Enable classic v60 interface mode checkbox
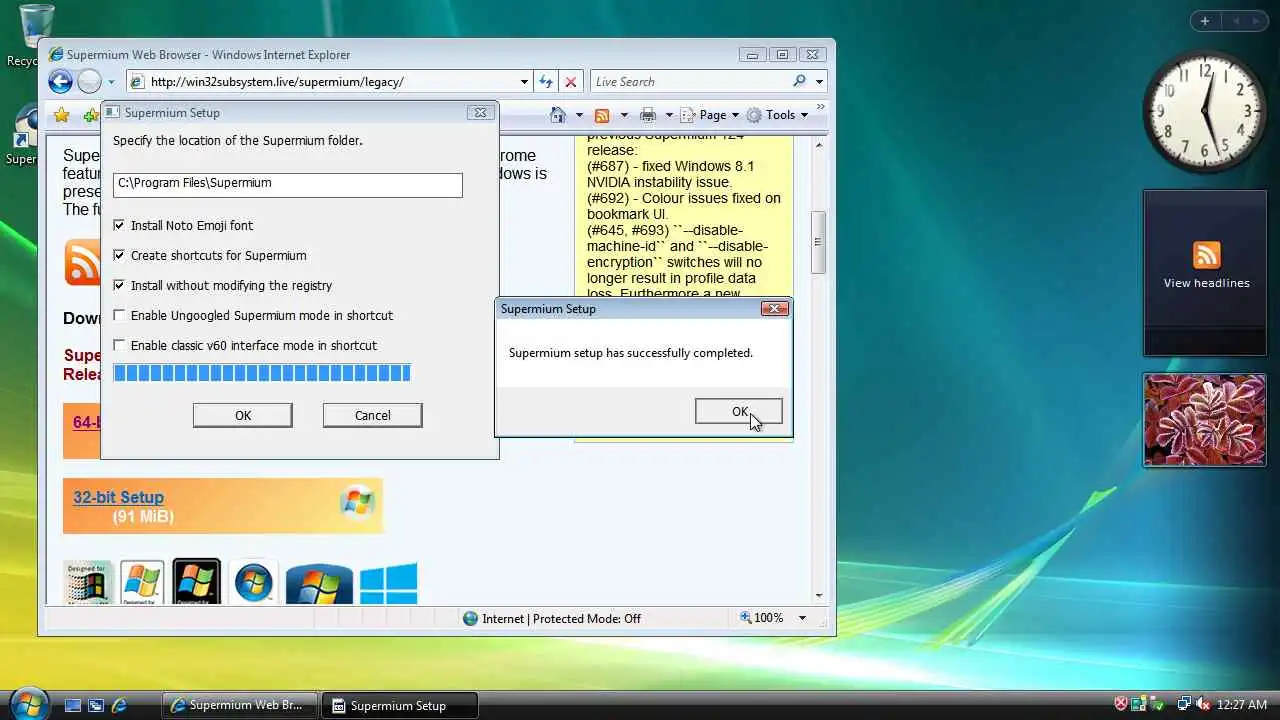The height and width of the screenshot is (720, 1280). (x=119, y=346)
